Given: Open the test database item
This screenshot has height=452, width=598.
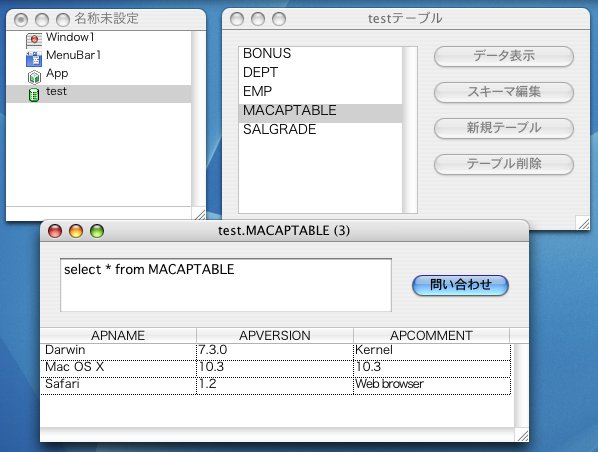Looking at the screenshot, I should [x=99, y=93].
